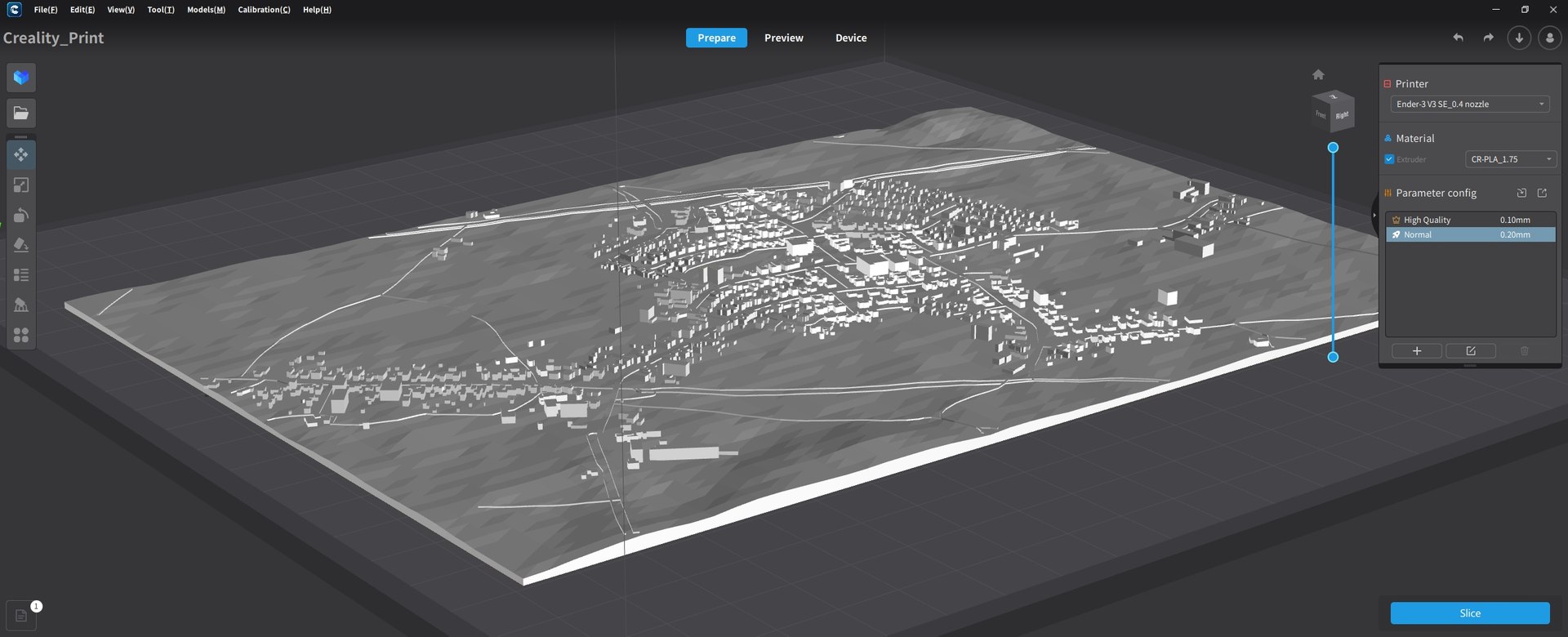Click the import parameter config icon
1568x637 pixels.
(1521, 193)
